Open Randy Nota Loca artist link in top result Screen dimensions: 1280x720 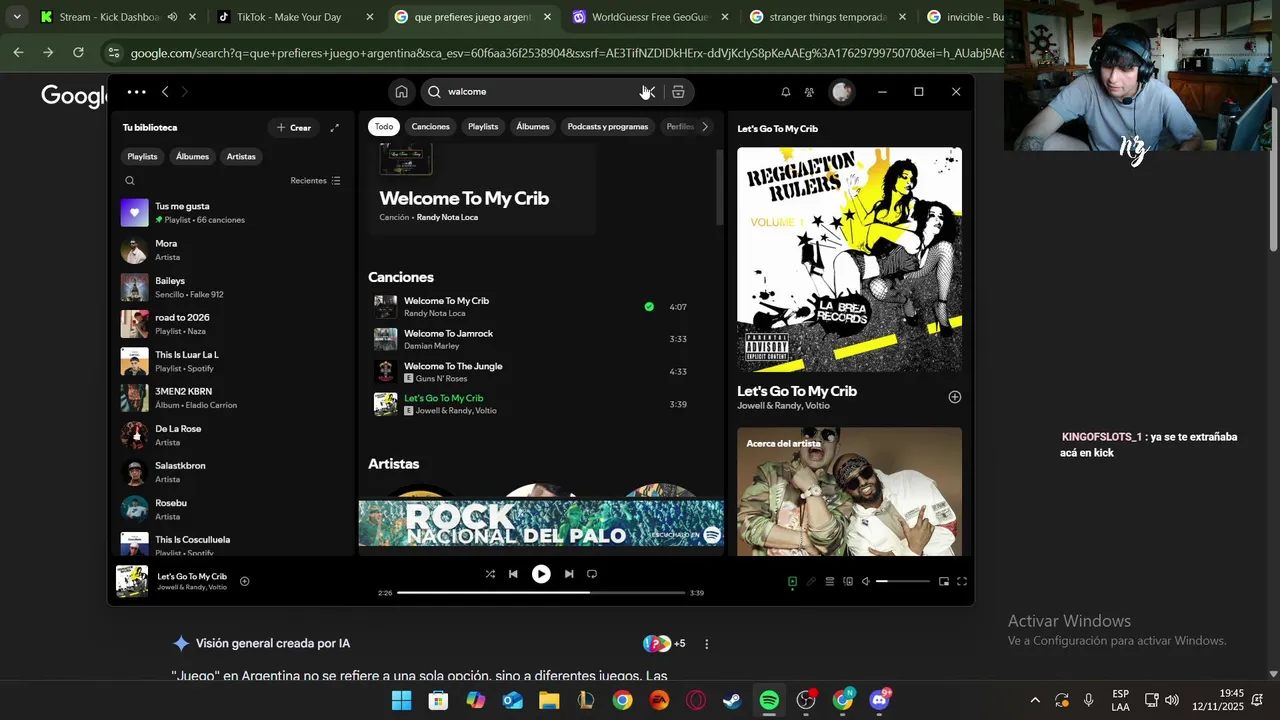click(447, 217)
